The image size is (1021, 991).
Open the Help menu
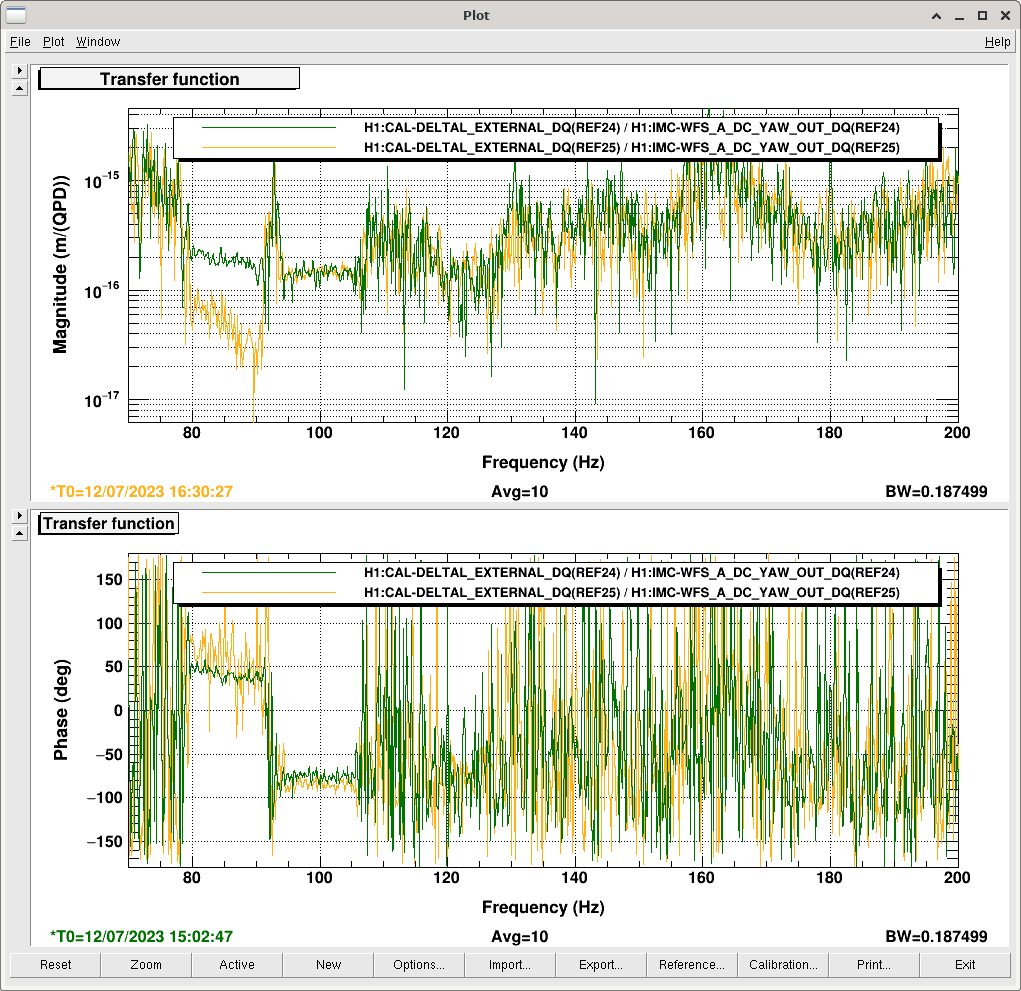pyautogui.click(x=997, y=42)
